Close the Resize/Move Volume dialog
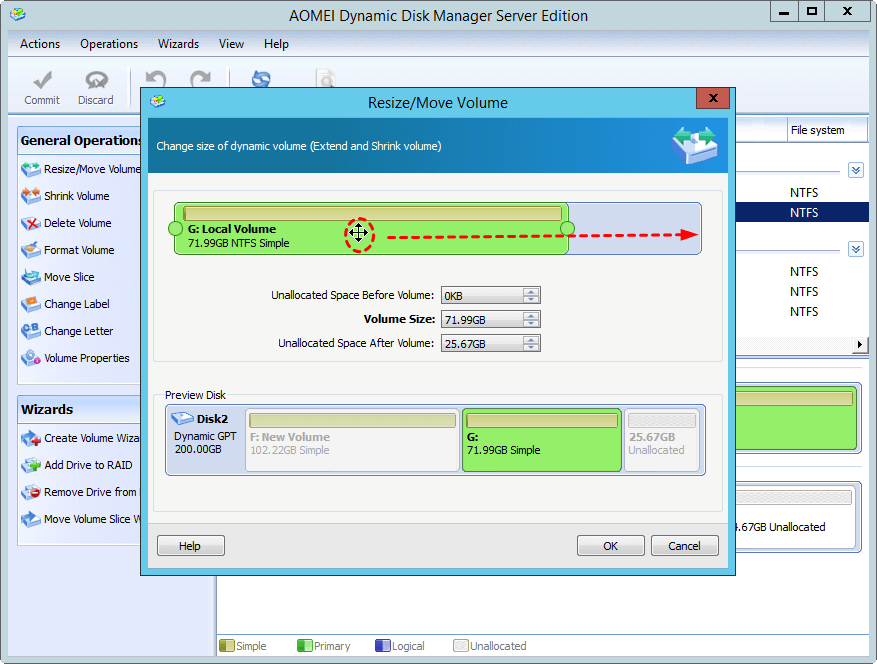Viewport: 877px width, 664px height. 713,98
